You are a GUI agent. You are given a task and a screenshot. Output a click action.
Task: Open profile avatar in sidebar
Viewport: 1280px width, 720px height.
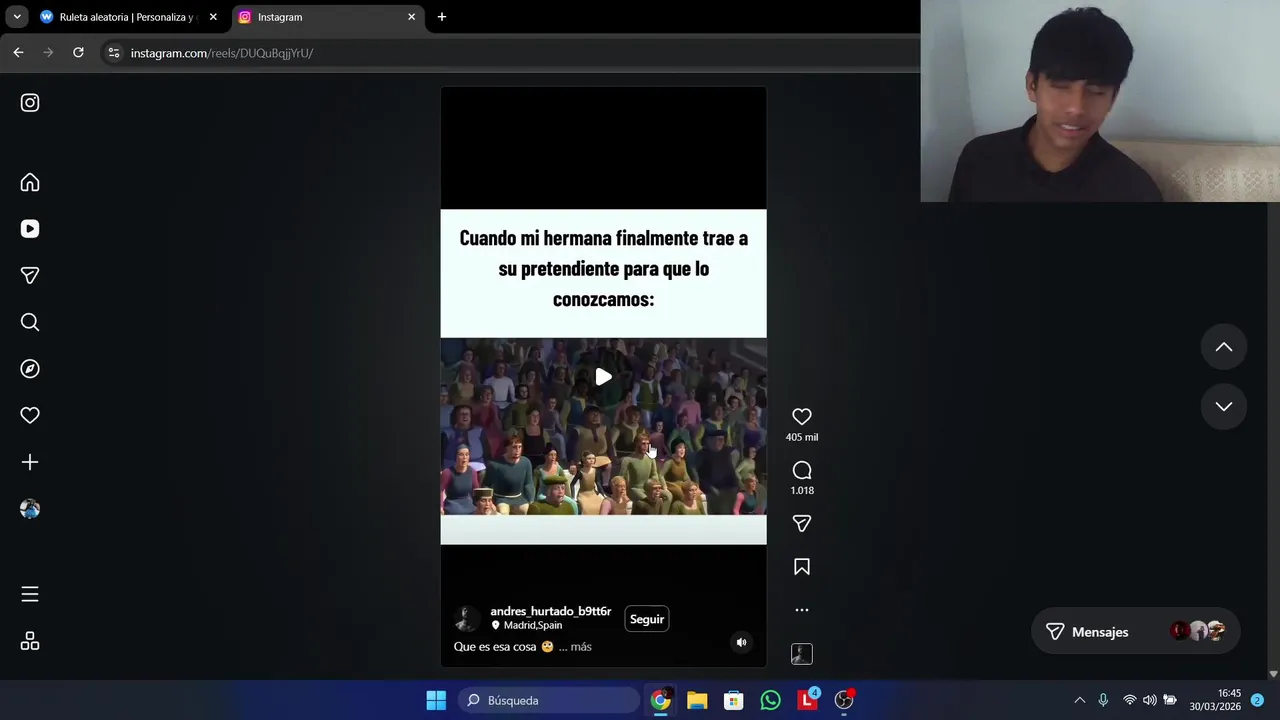pyautogui.click(x=30, y=509)
